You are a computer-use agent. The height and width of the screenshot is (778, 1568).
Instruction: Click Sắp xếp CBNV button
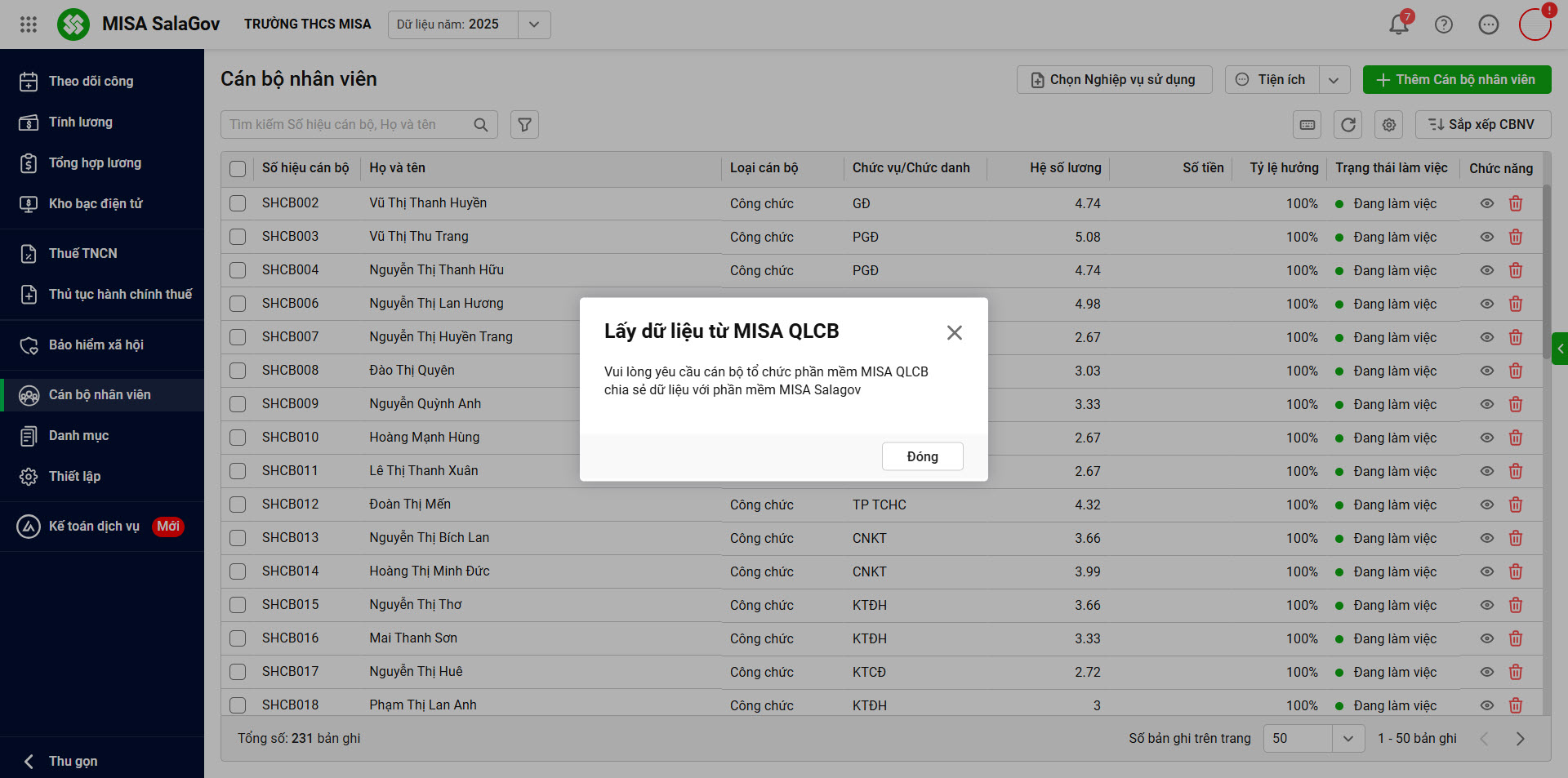point(1483,125)
